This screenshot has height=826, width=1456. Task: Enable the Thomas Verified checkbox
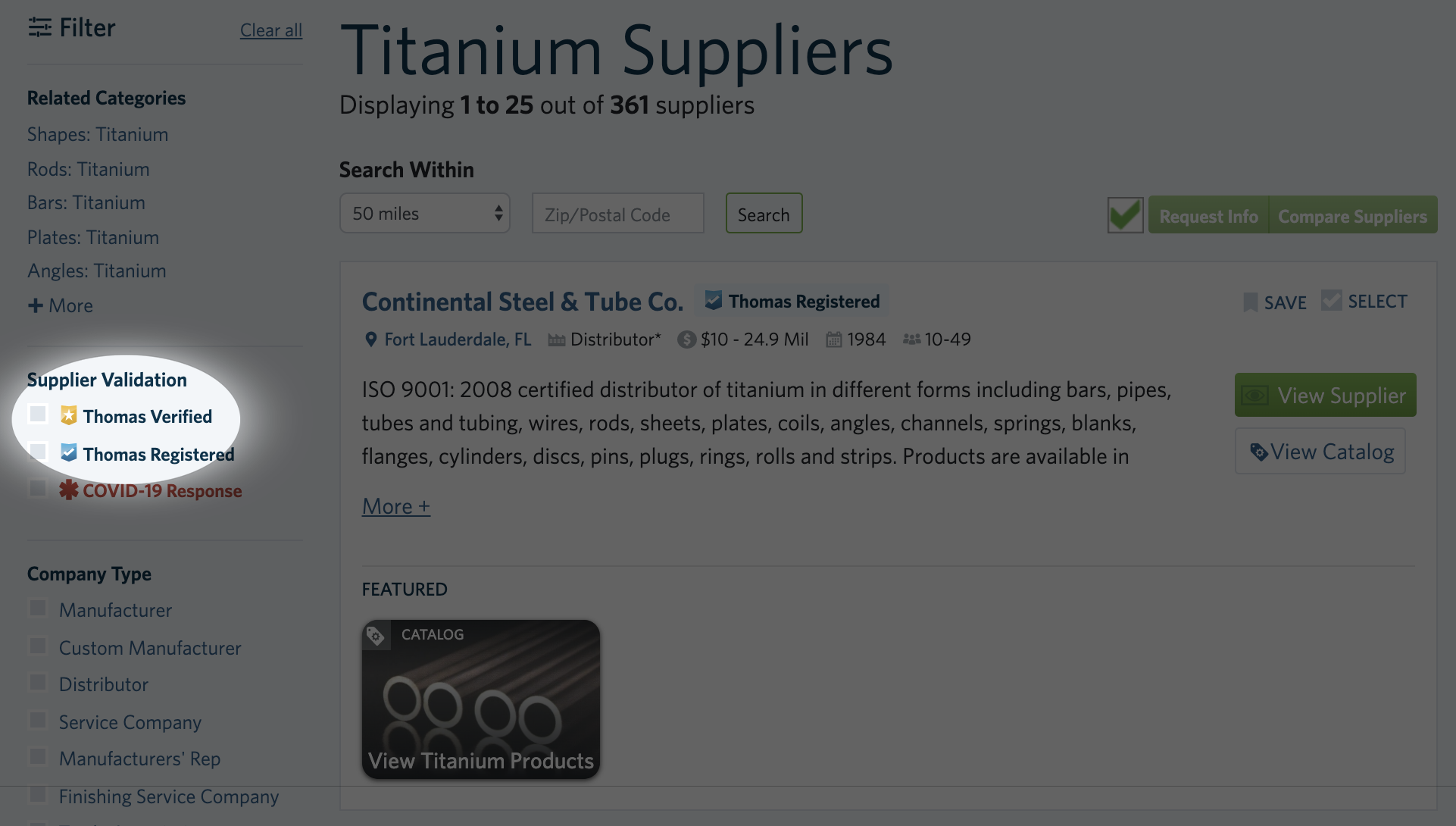(38, 414)
